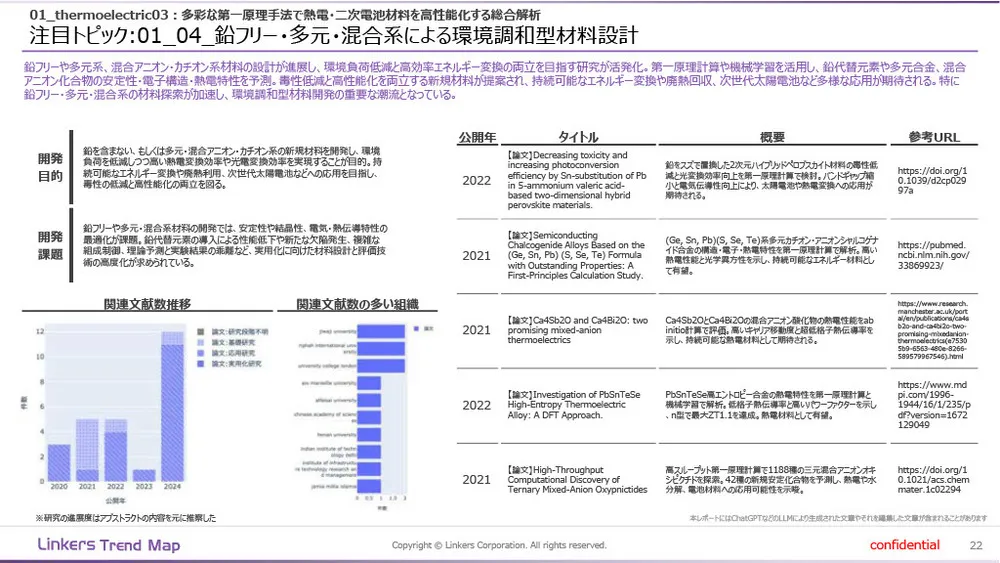This screenshot has width=1000, height=563.
Task: Click the summary beginning PbSnTeSe高エントロピー合金
Action: 771,405
